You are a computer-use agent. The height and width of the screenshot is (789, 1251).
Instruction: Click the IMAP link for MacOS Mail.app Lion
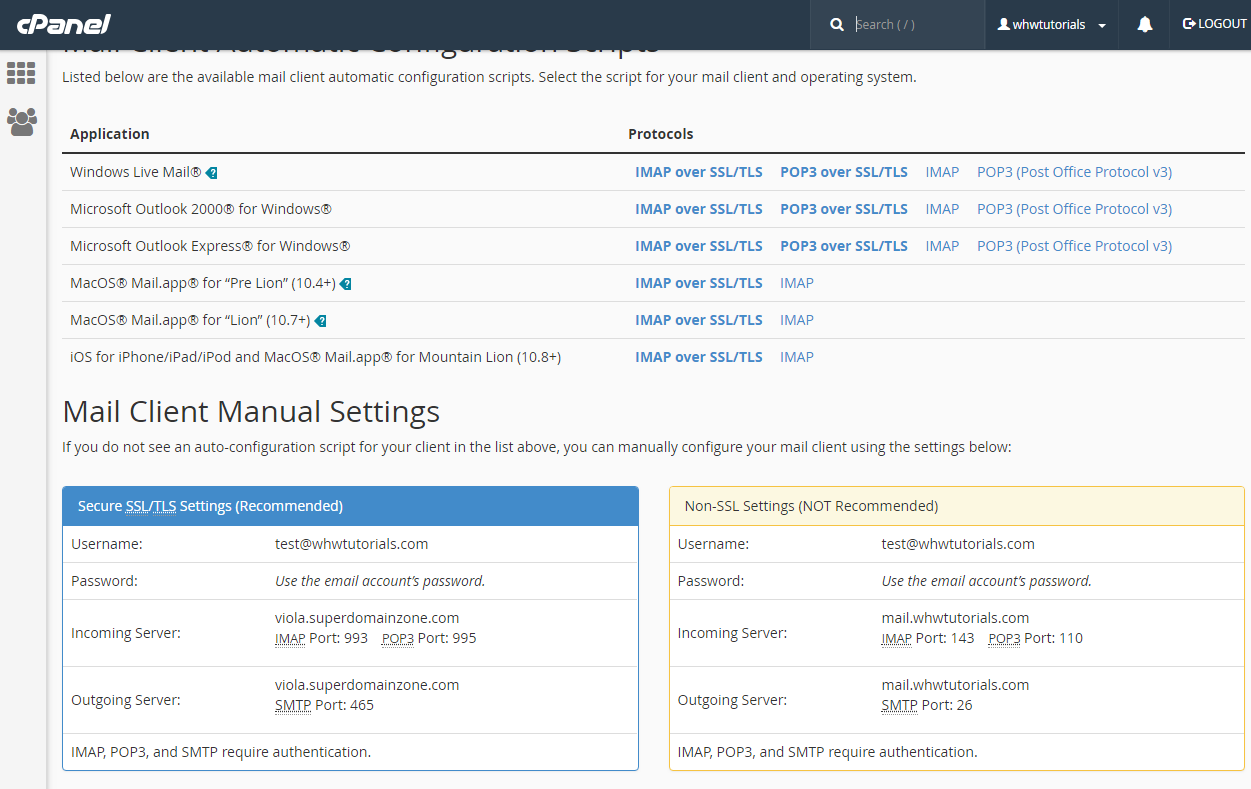tap(797, 320)
